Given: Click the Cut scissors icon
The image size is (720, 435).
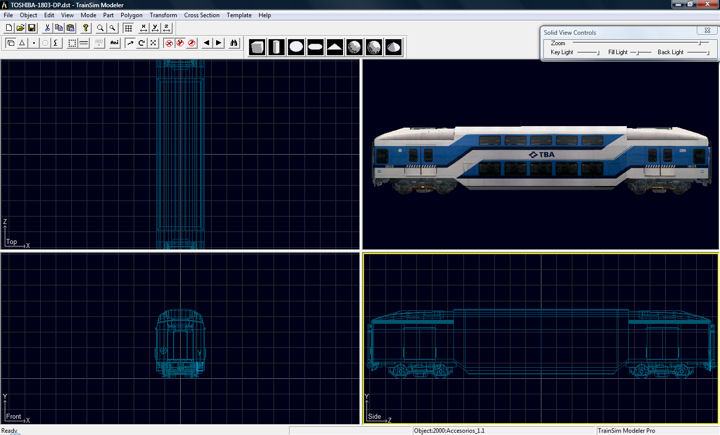Looking at the screenshot, I should [47, 28].
